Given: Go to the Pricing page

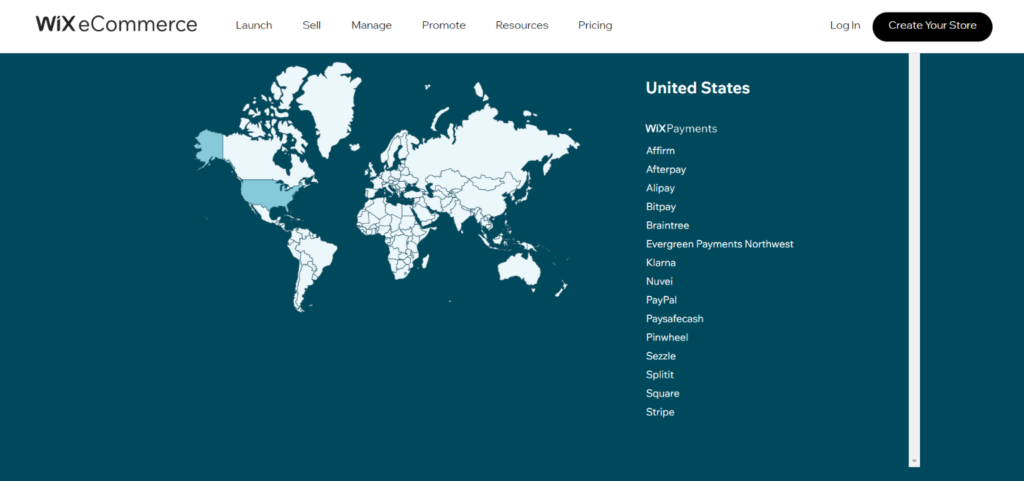Looking at the screenshot, I should (595, 25).
